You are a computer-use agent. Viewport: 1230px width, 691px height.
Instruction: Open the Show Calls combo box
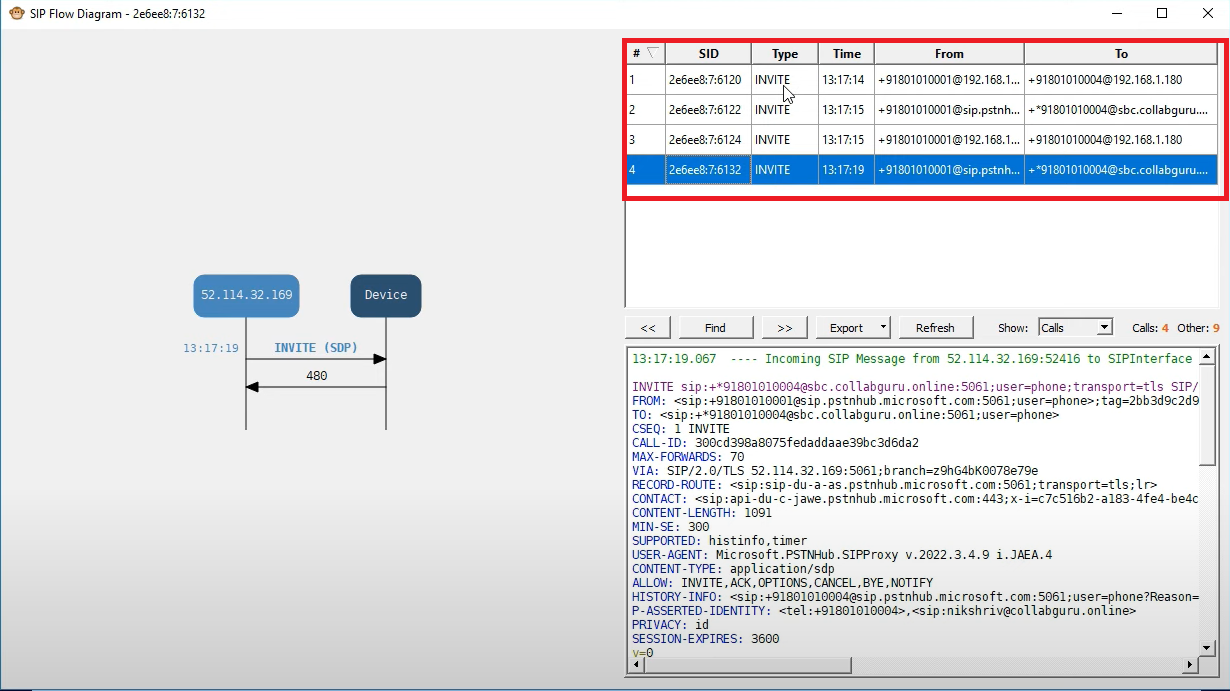(x=1075, y=327)
